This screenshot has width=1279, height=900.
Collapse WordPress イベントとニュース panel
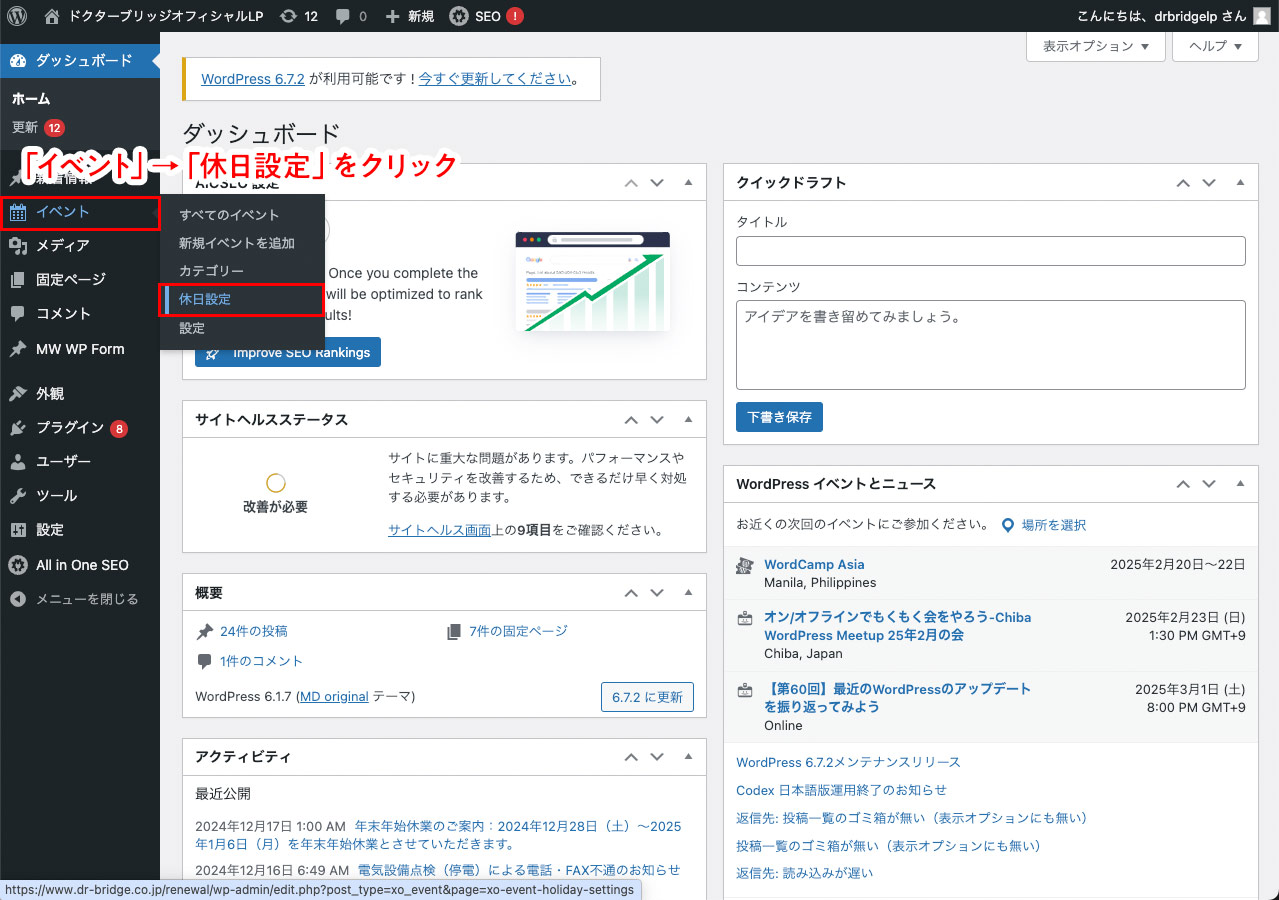coord(1240,484)
